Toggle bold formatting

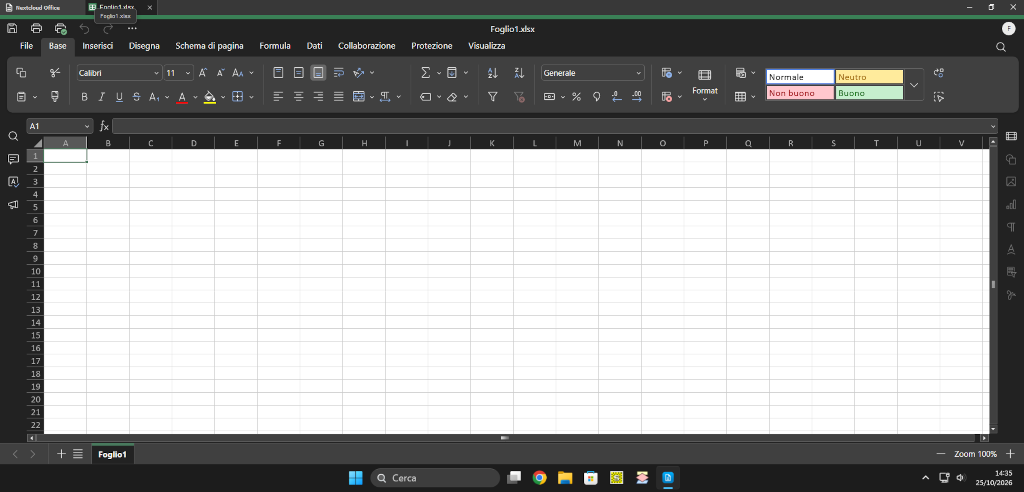pyautogui.click(x=84, y=97)
